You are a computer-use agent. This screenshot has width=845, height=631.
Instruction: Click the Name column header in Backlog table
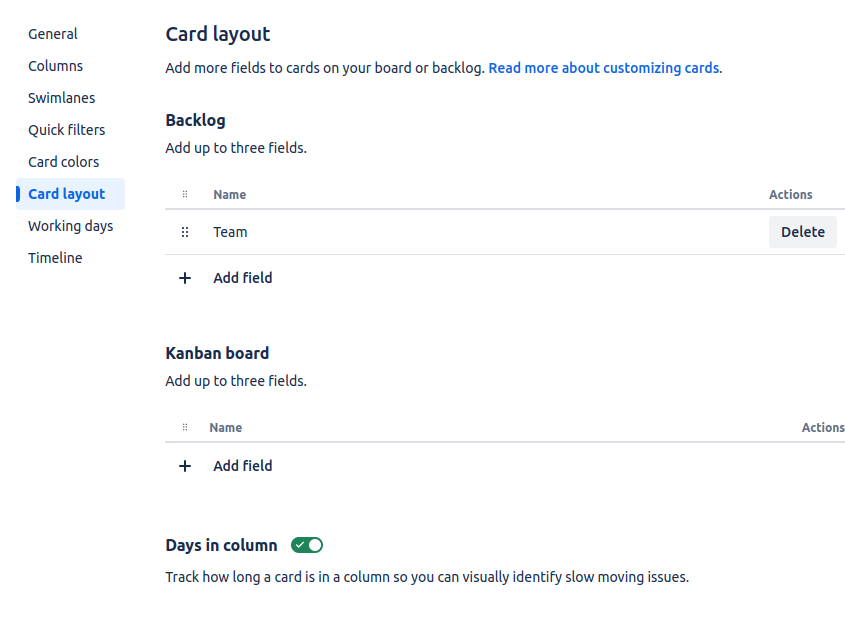click(230, 195)
